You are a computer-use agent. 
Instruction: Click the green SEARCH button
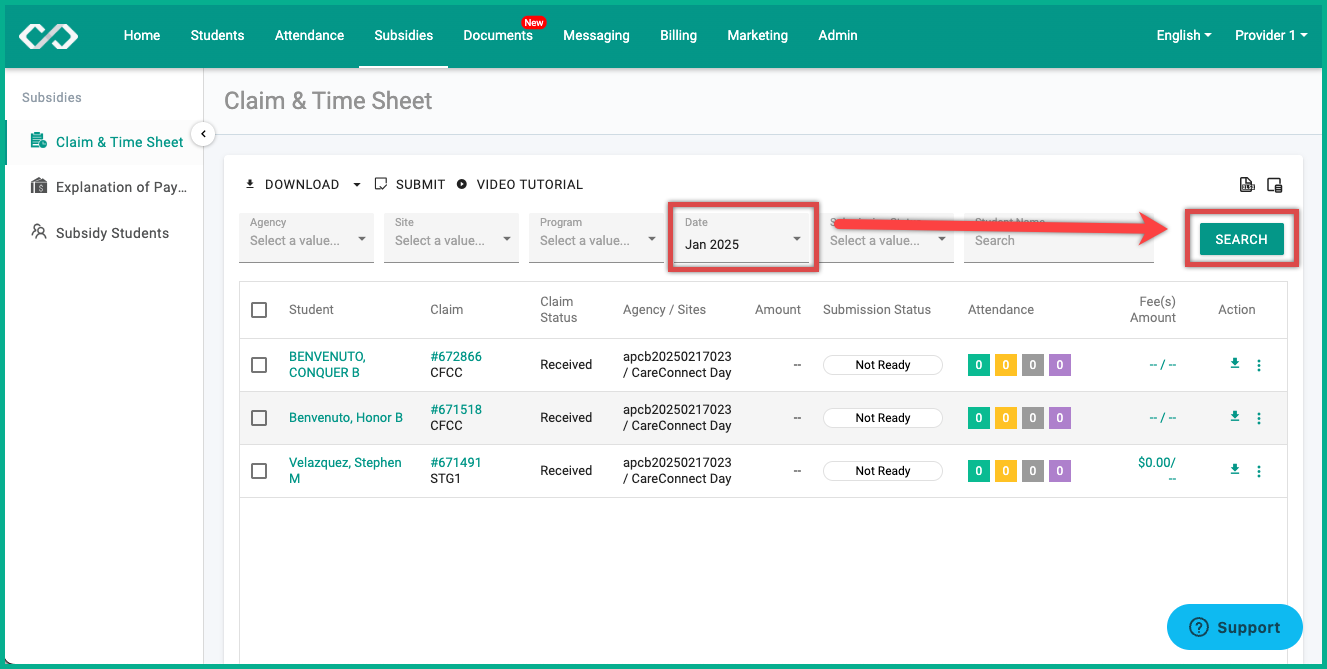[x=1241, y=239]
